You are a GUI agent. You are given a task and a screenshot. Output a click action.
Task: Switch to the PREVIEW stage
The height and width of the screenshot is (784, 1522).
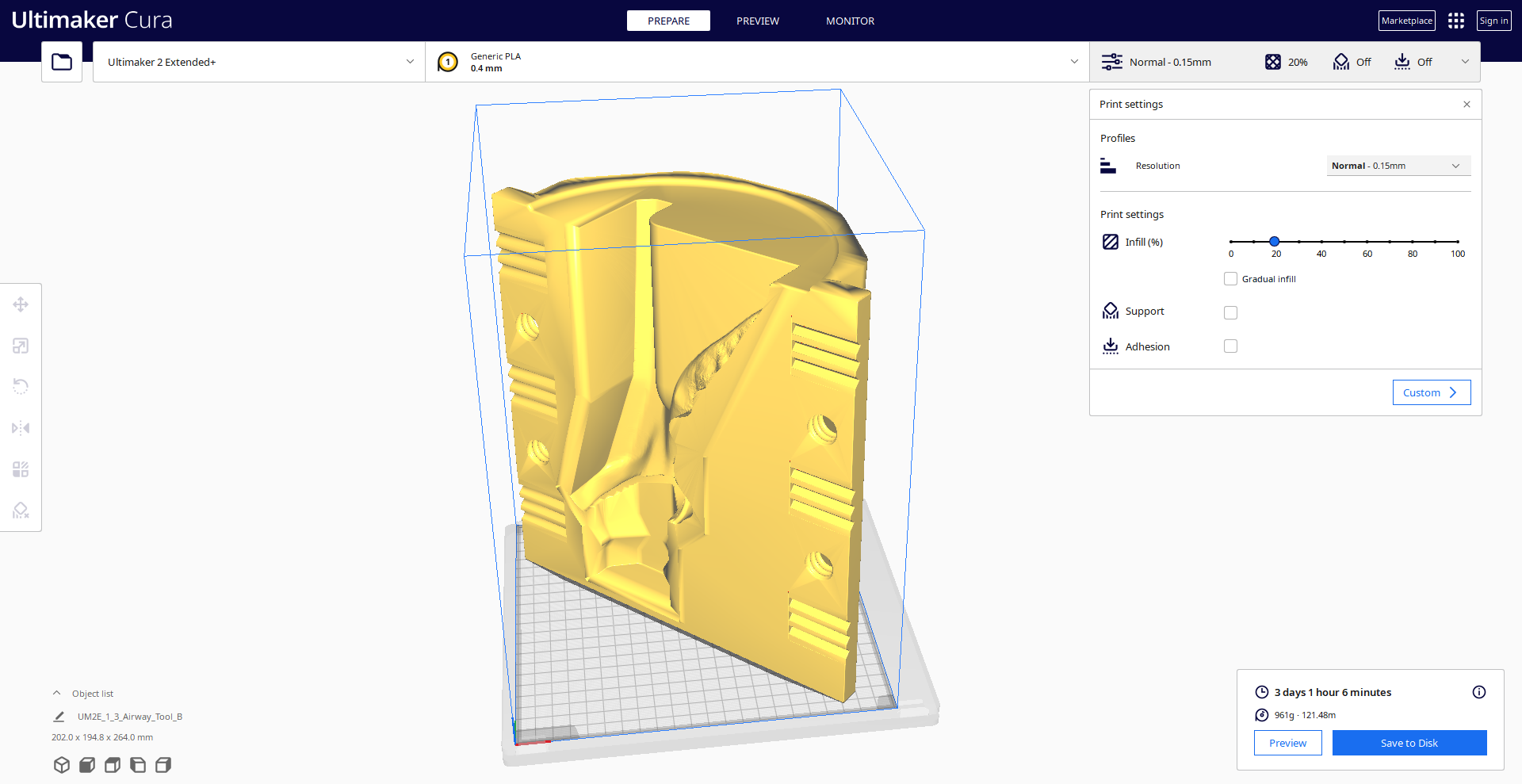tap(758, 21)
